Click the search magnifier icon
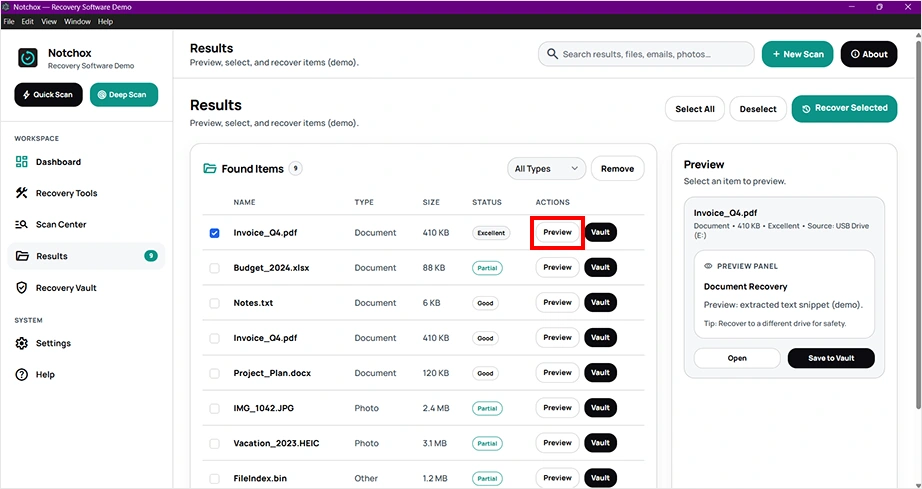The height and width of the screenshot is (489, 922). click(x=552, y=54)
